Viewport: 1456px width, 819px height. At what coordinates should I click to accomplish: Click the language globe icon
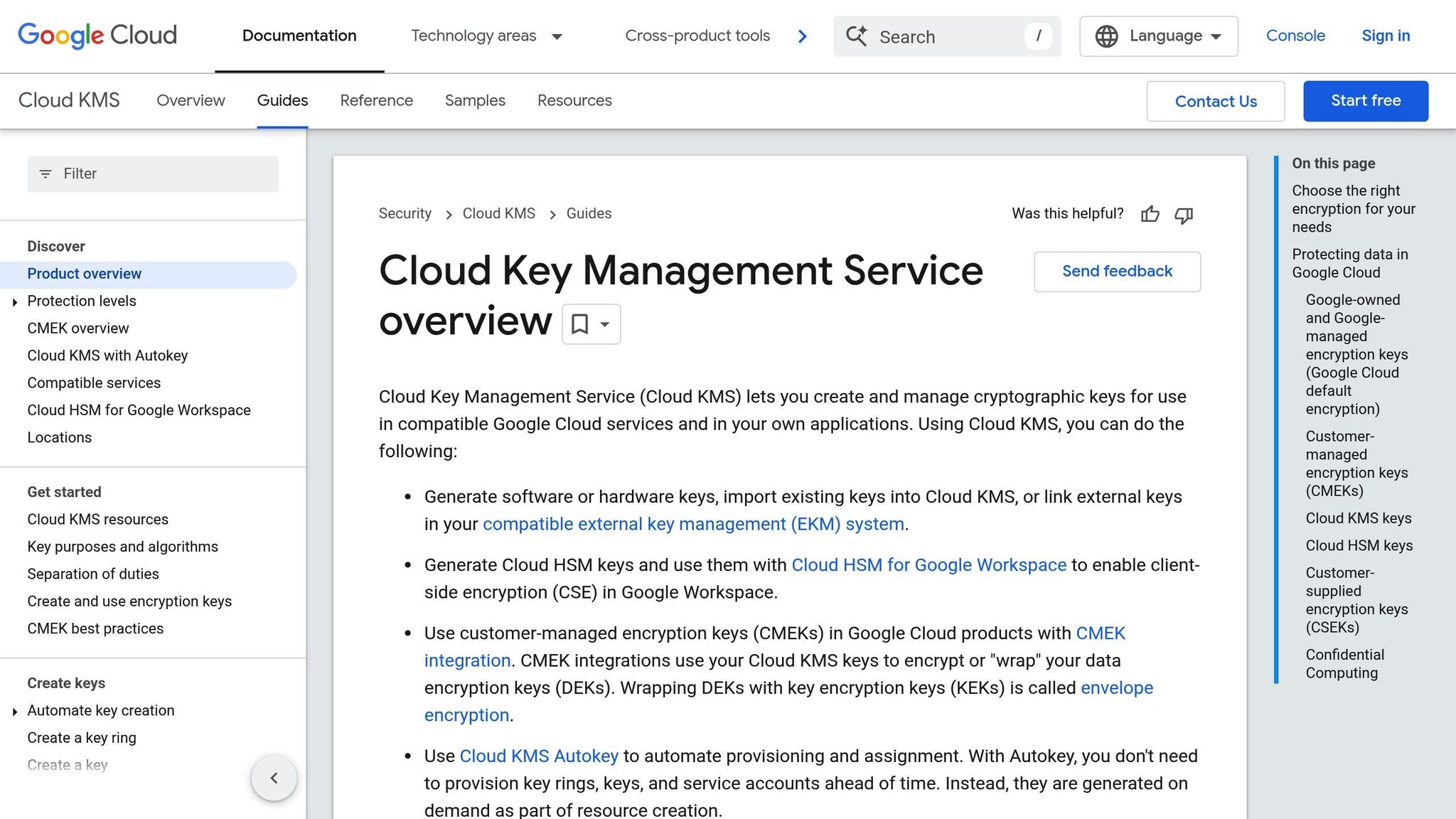1107,36
